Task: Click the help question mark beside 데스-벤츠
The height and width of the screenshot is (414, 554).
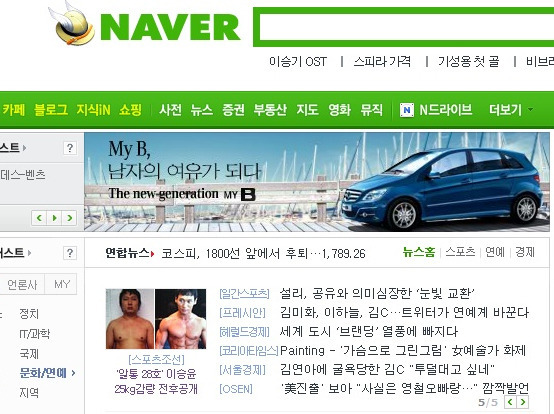Action: (70, 148)
